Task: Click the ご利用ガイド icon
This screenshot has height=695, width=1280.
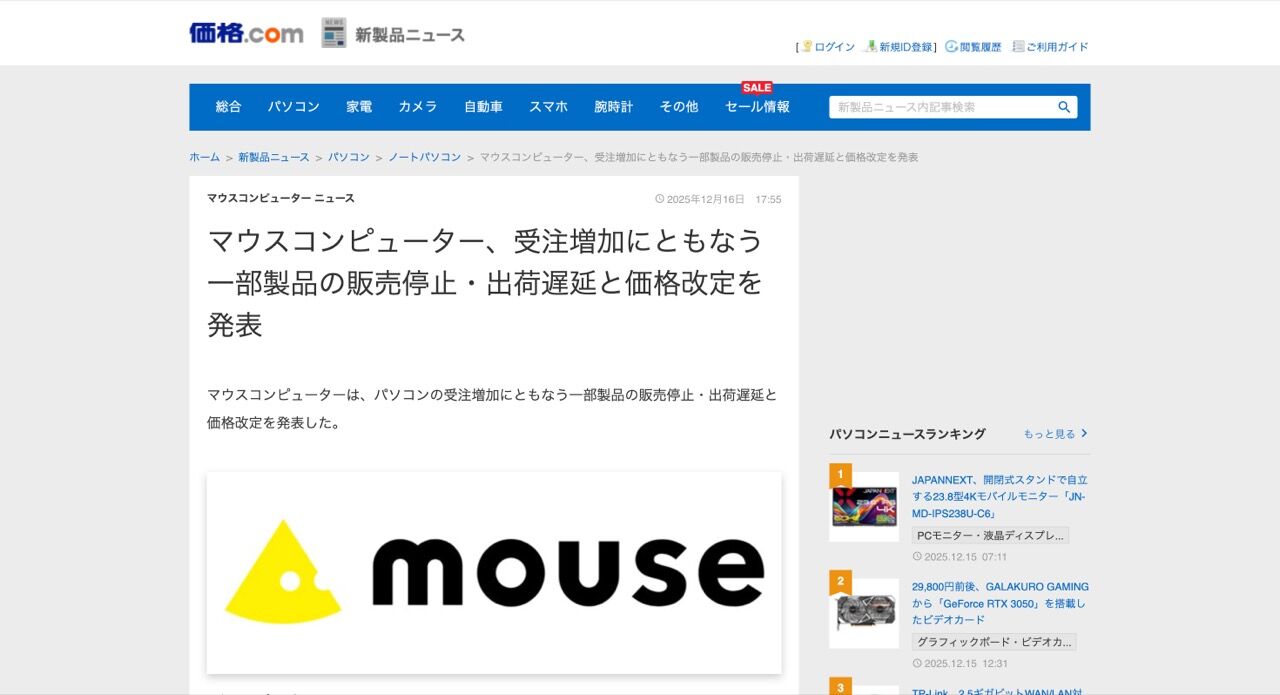Action: 1018,46
